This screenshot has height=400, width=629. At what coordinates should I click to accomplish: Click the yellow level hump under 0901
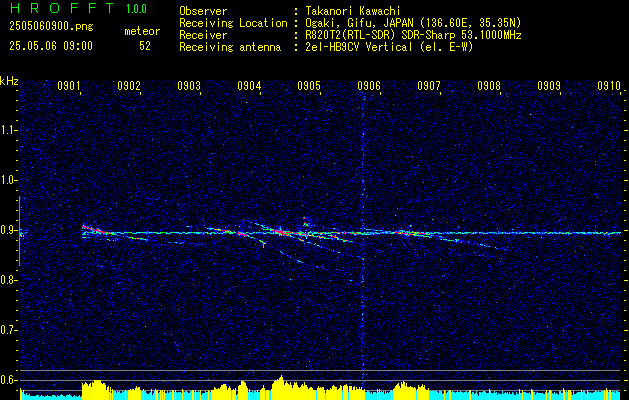[x=96, y=390]
